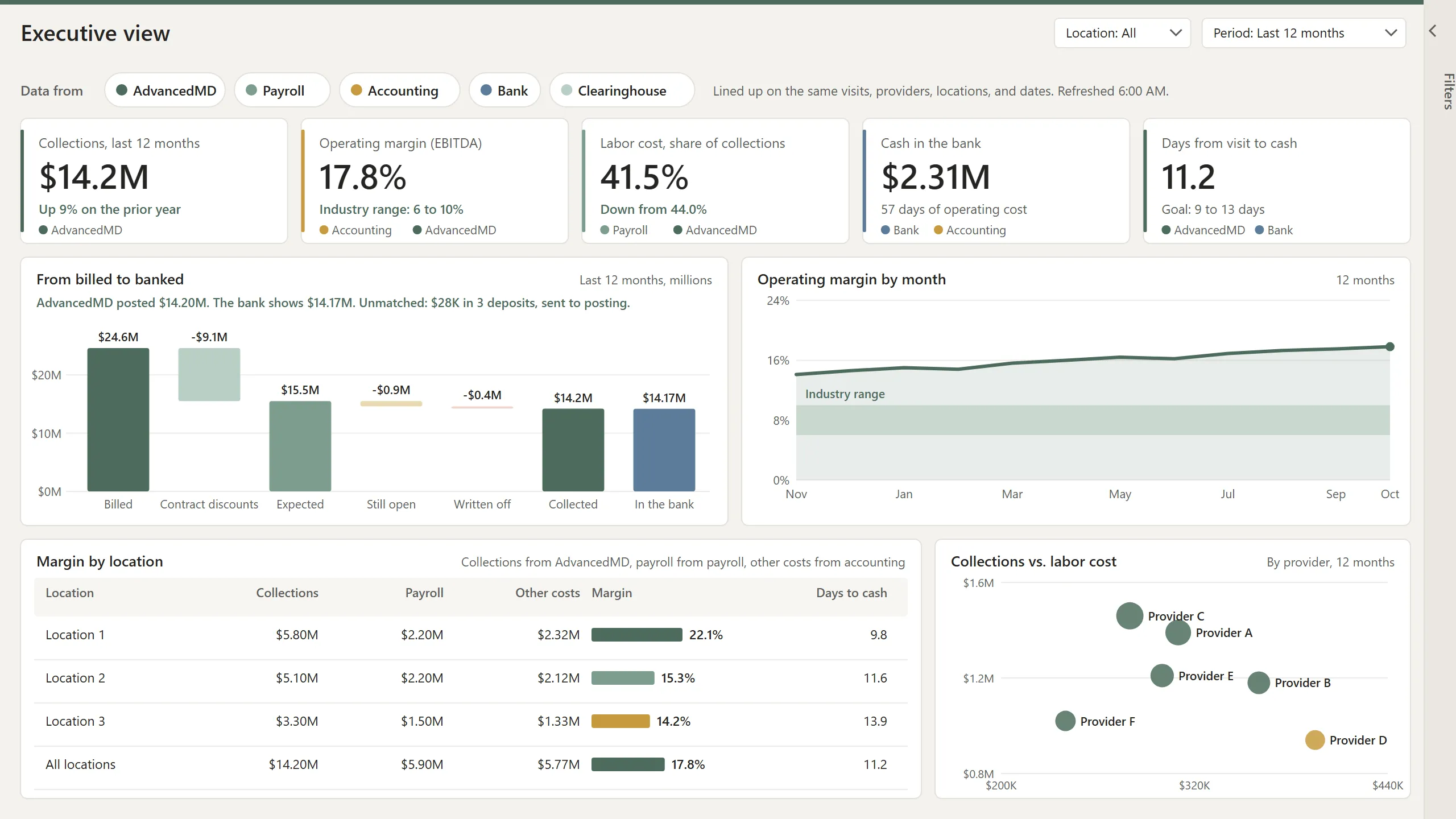This screenshot has width=1456, height=819.
Task: Select the All locations row label
Action: [80, 764]
